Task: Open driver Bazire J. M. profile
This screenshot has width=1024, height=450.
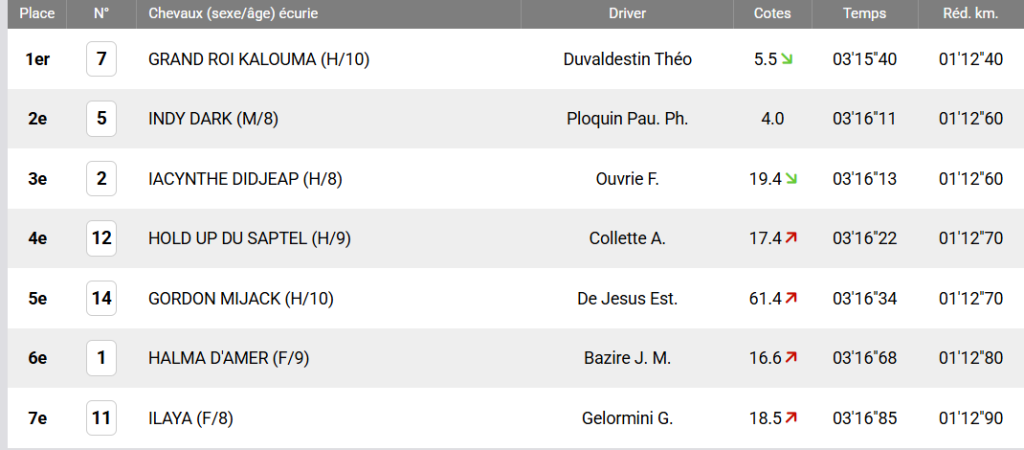Action: (627, 358)
